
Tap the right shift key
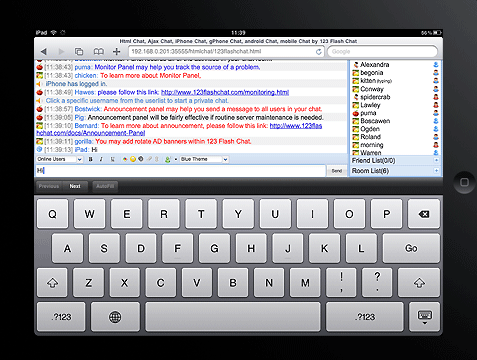[419, 283]
